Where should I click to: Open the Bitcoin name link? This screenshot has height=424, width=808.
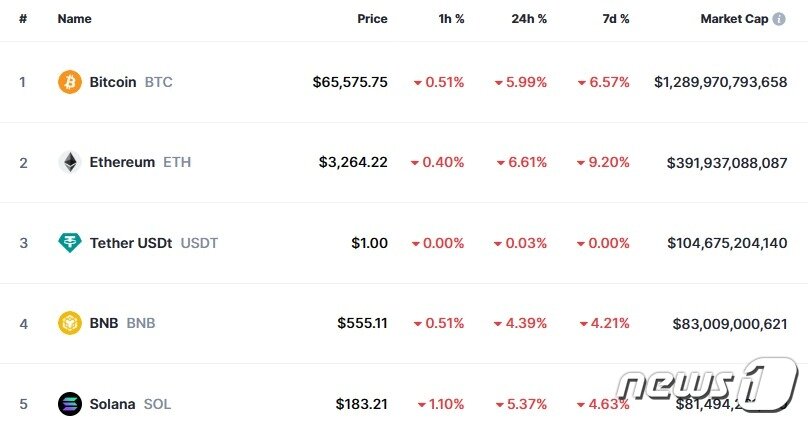pos(113,82)
